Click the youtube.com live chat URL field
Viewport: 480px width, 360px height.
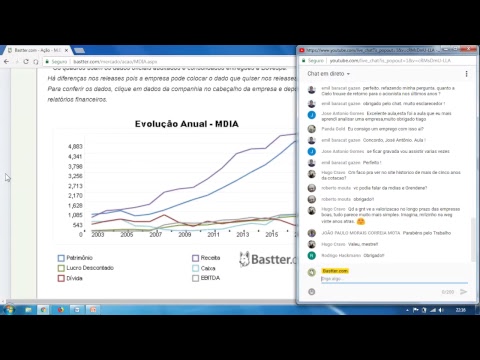[x=390, y=61]
